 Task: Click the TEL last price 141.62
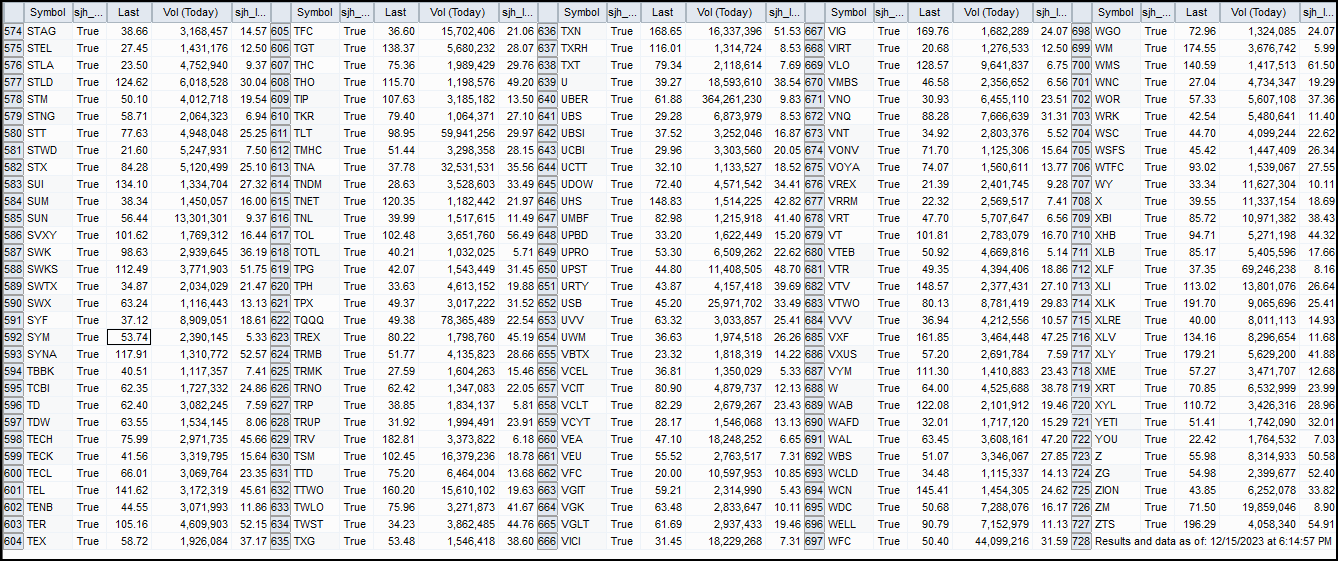pyautogui.click(x=129, y=490)
